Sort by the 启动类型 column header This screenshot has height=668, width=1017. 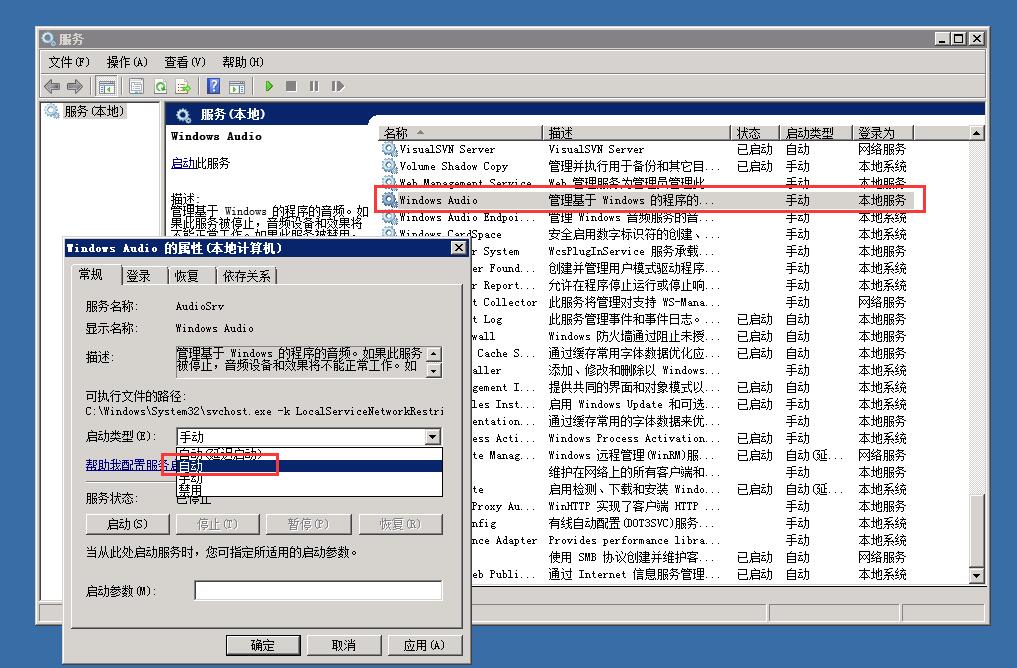tap(815, 133)
